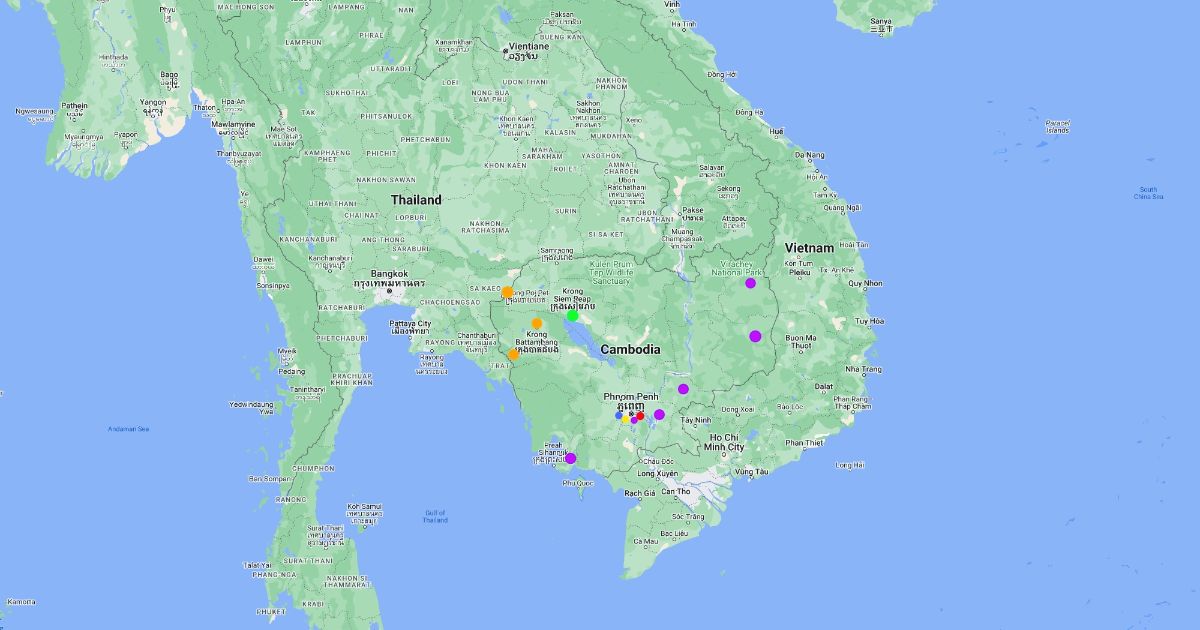Click the South China Sea label
Viewport: 1200px width, 630px height.
tap(1150, 193)
